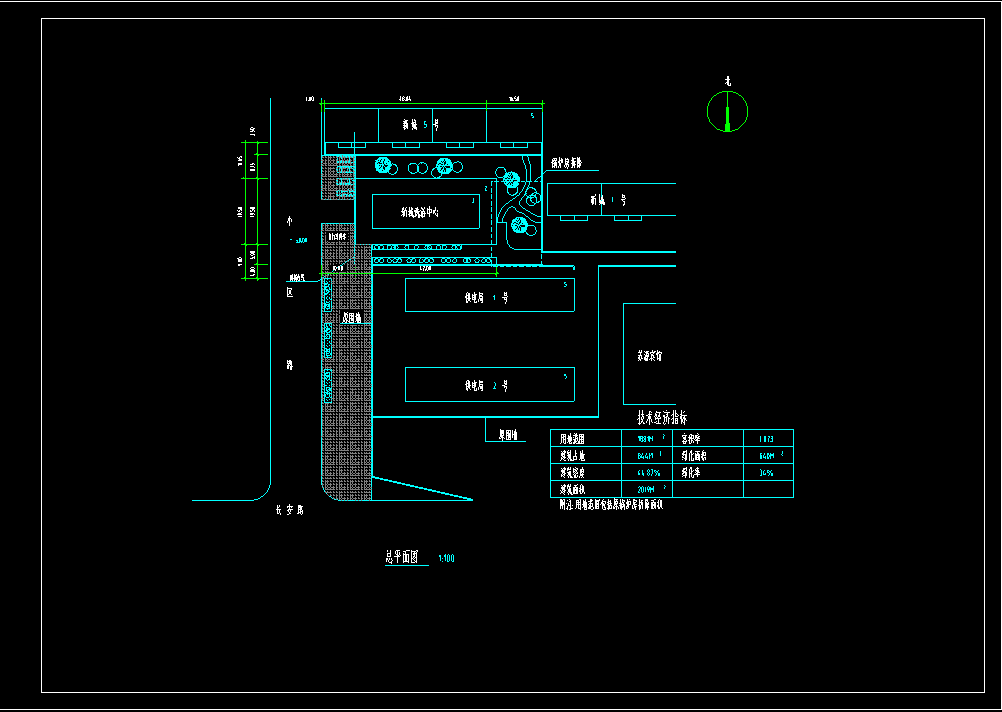Select the upper 供电局 1号 building rectangle label
The width and height of the screenshot is (1002, 712).
[487, 297]
